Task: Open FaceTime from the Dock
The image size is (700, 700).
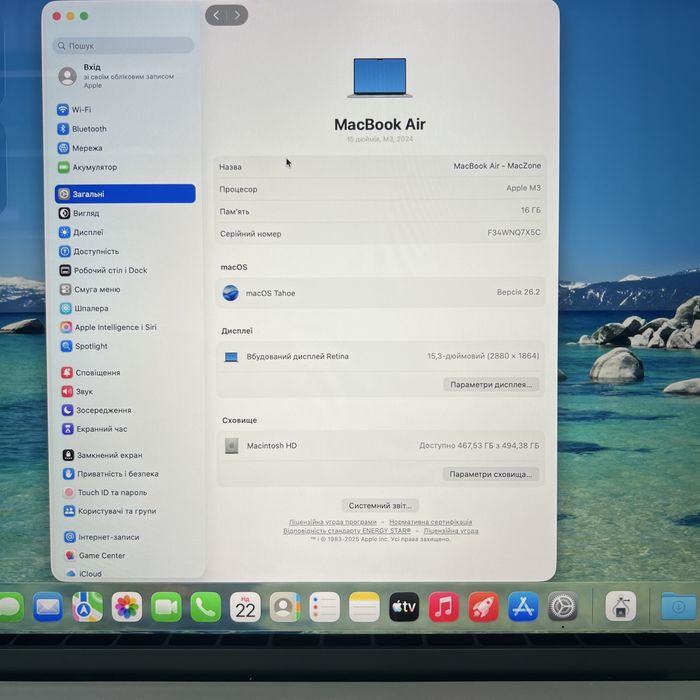Action: click(x=166, y=607)
